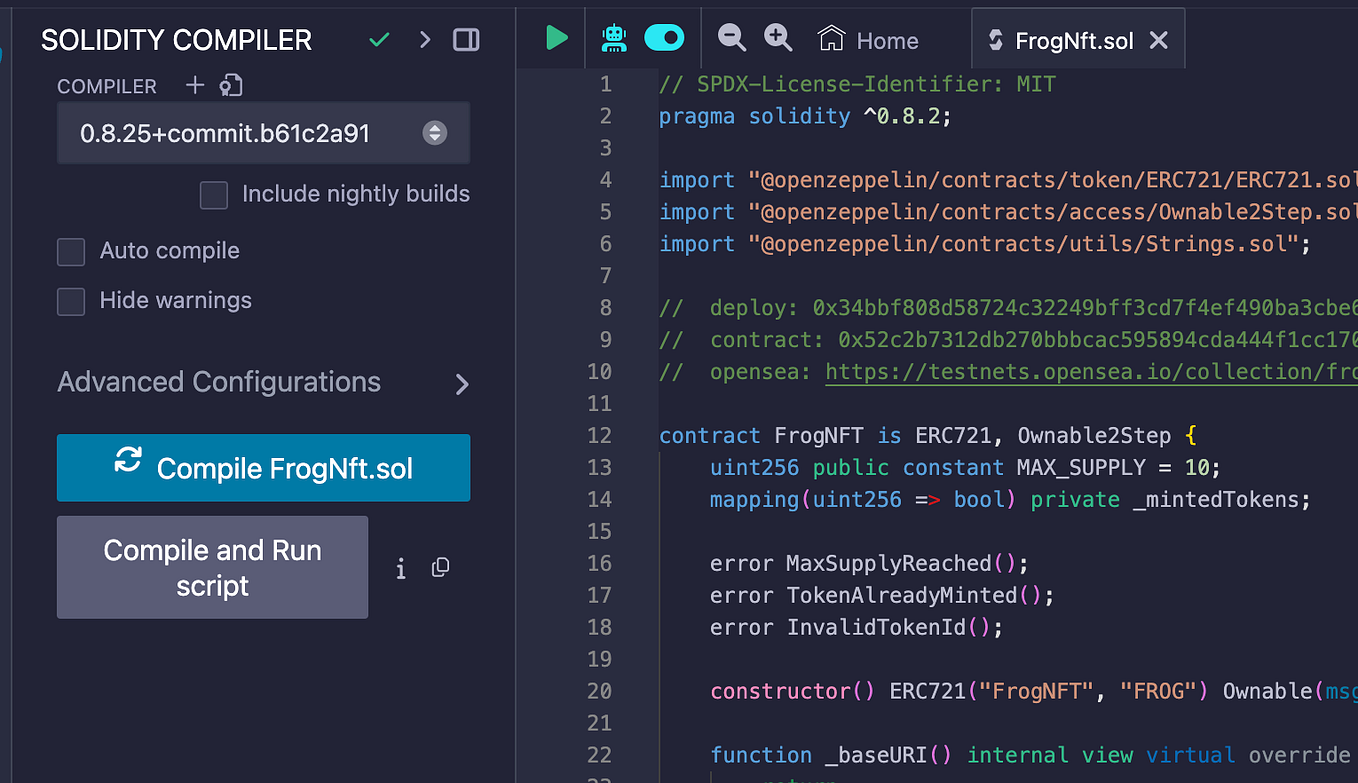
Task: Zoom out the editor with the magnifier icon
Action: (731, 38)
